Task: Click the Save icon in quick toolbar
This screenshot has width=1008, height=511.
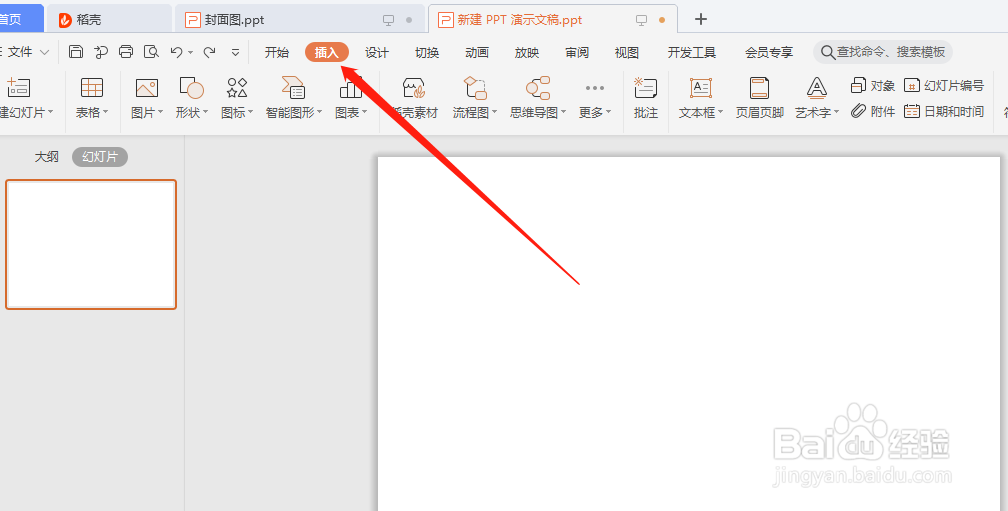Action: pos(76,52)
